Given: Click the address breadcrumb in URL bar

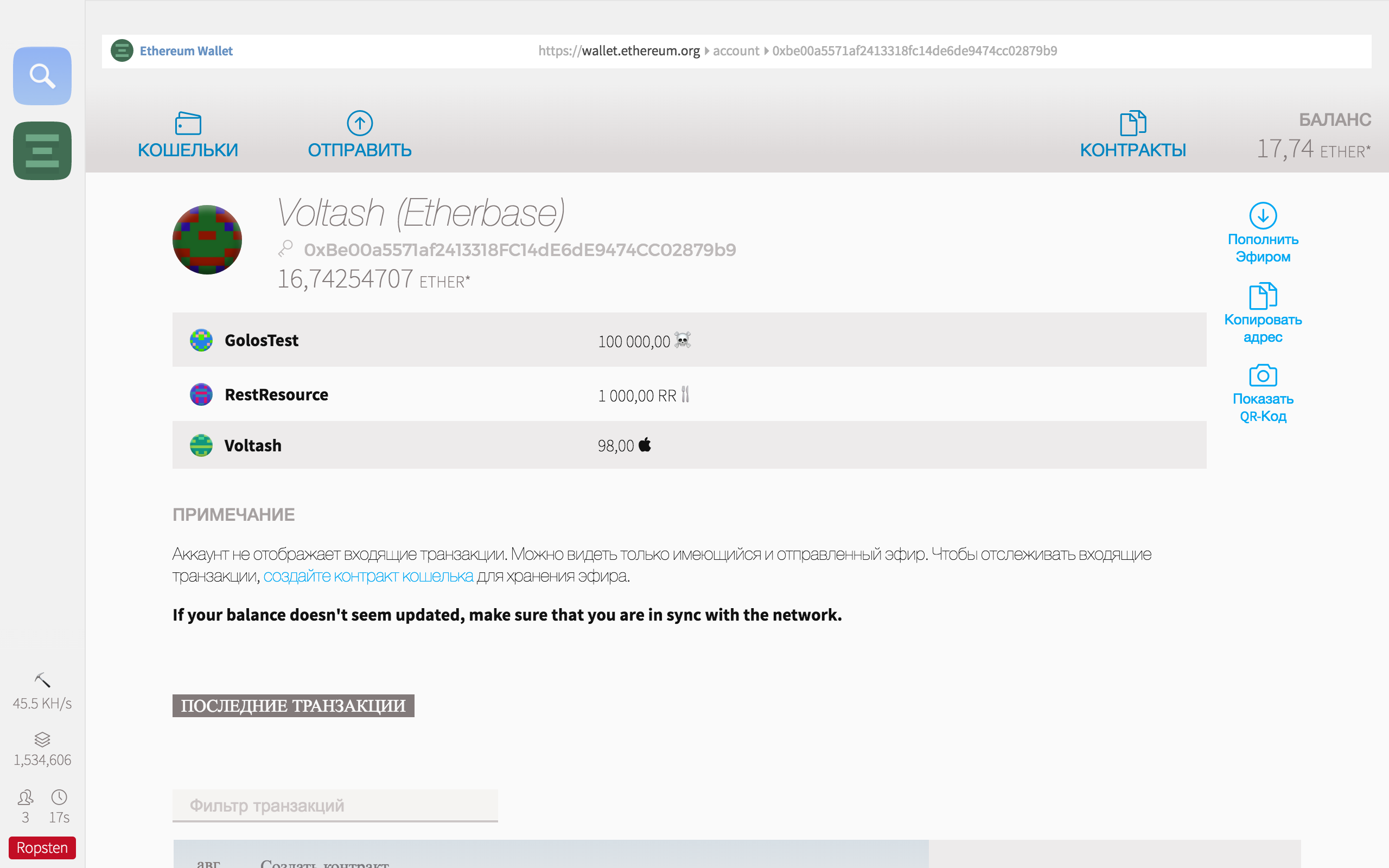Looking at the screenshot, I should click(x=914, y=50).
